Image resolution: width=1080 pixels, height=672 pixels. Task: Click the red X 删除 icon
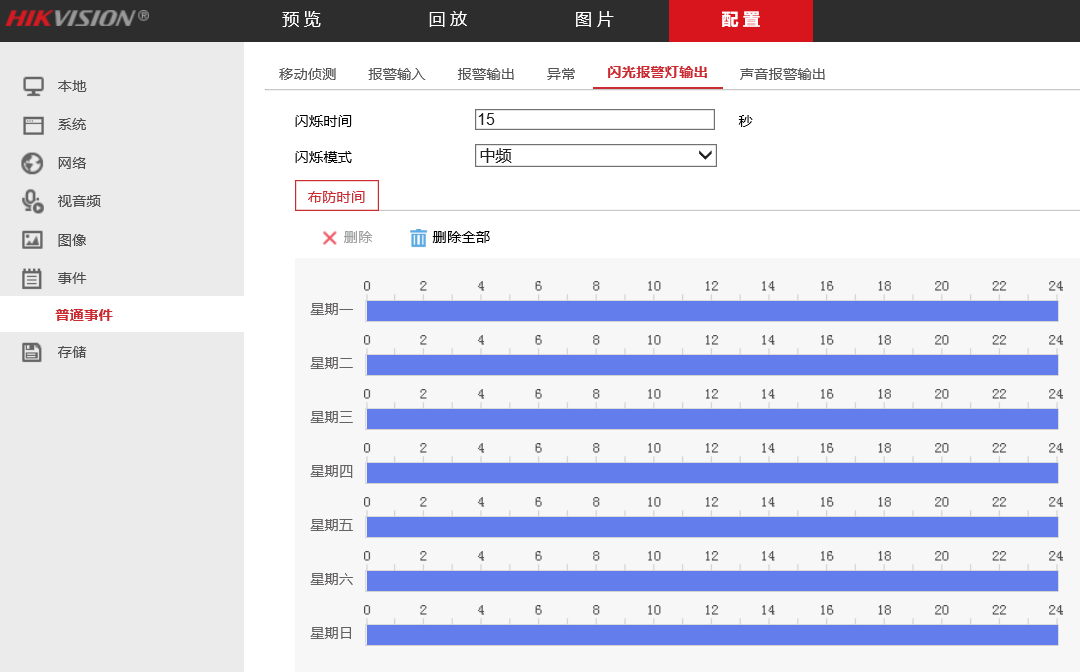(328, 237)
